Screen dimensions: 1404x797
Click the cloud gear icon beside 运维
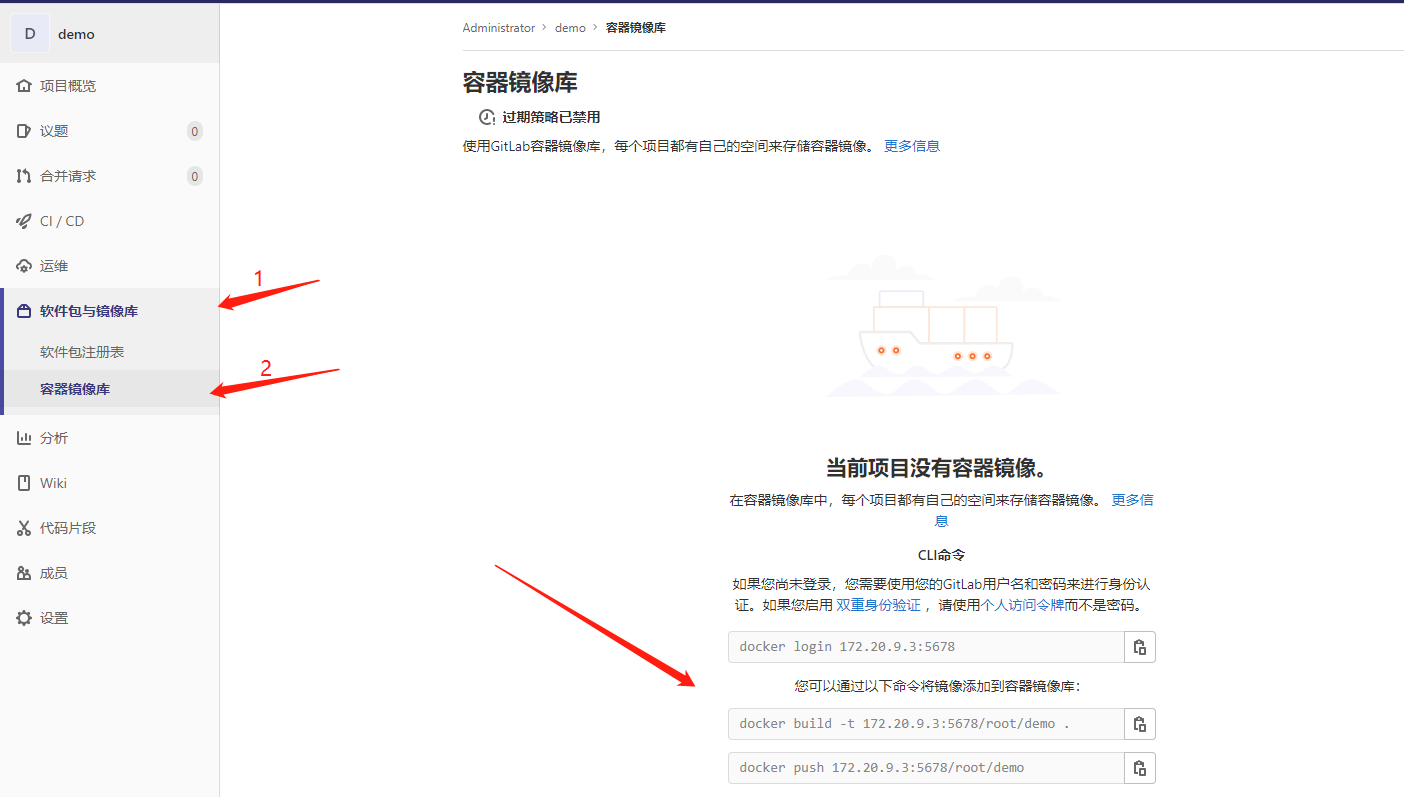(x=24, y=266)
